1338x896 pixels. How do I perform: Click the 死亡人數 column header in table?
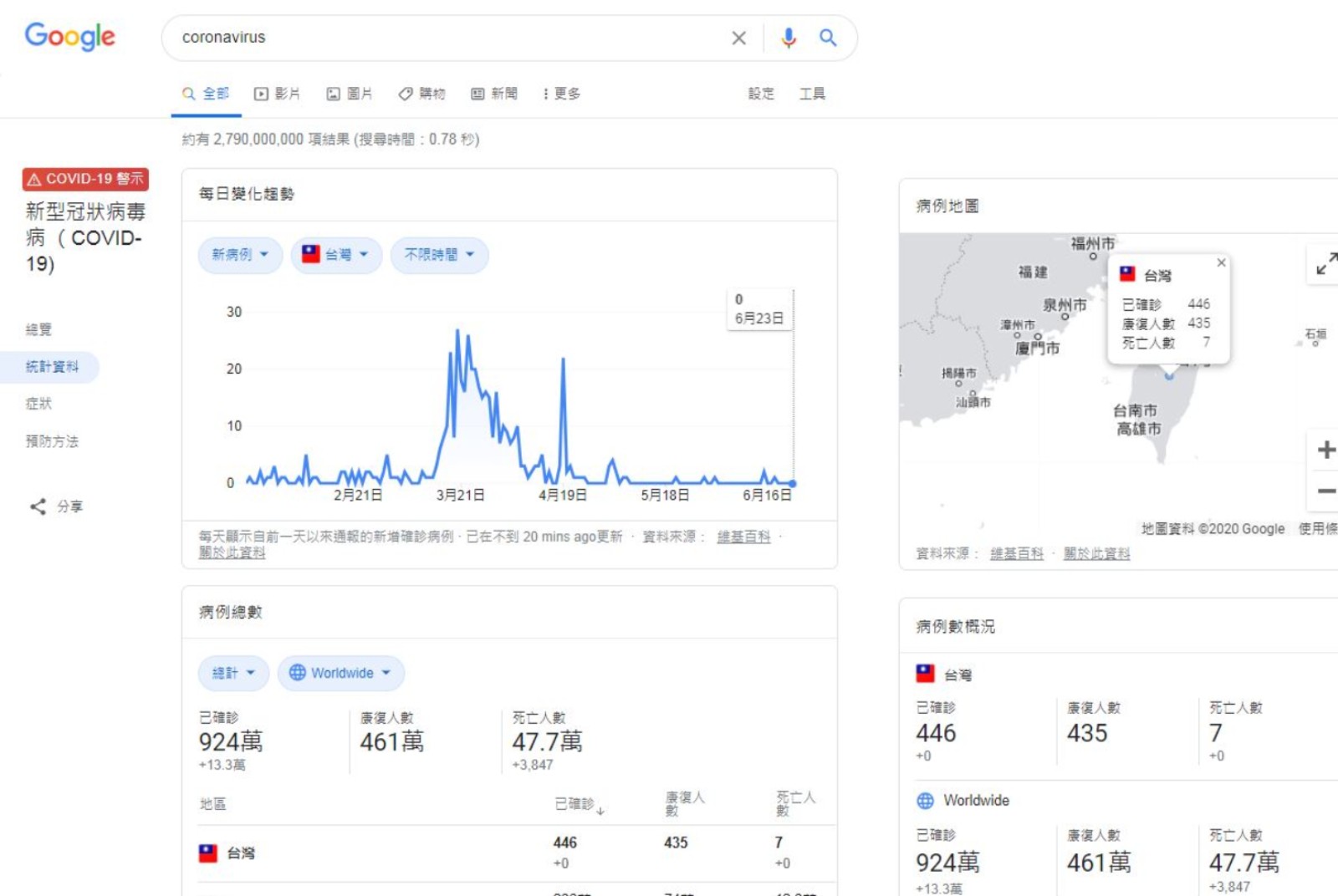click(795, 803)
